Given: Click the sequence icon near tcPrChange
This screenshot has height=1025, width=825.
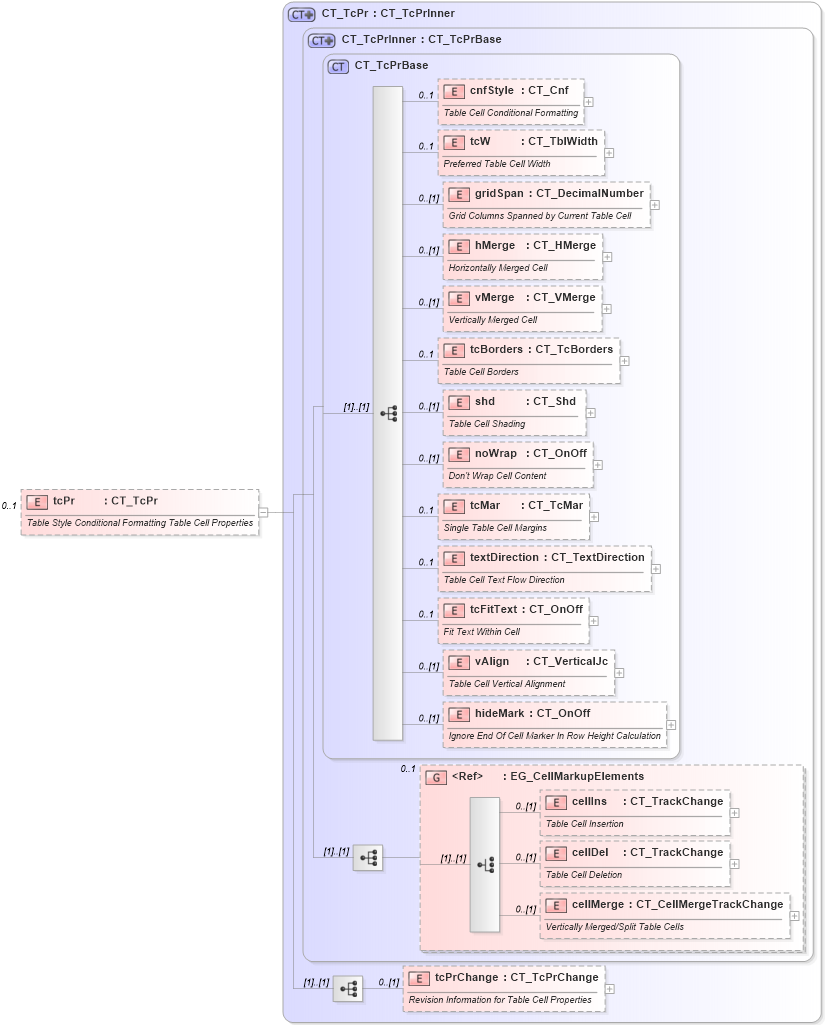Looking at the screenshot, I should coord(348,988).
